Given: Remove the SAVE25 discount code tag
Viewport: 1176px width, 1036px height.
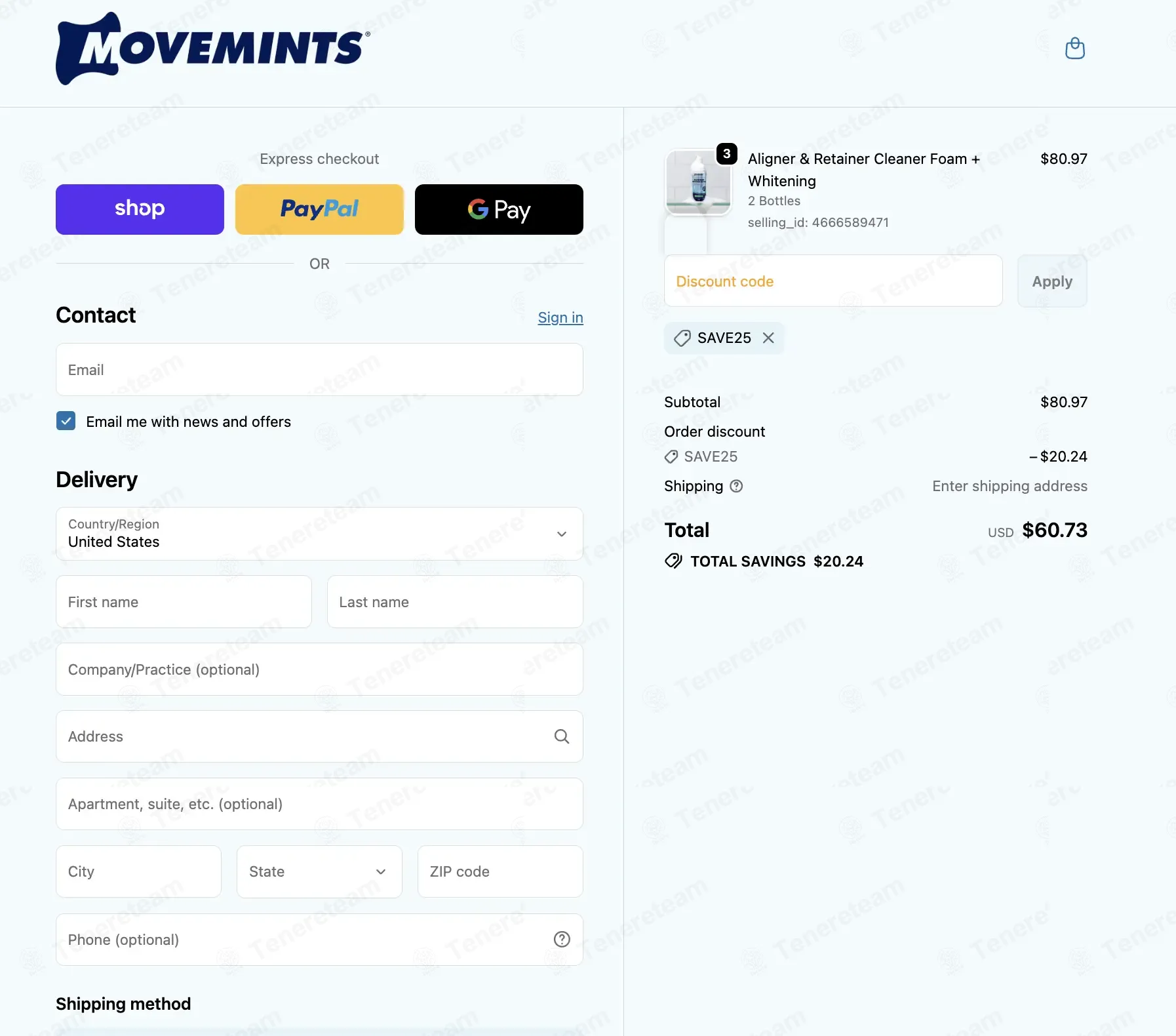Looking at the screenshot, I should pos(768,338).
